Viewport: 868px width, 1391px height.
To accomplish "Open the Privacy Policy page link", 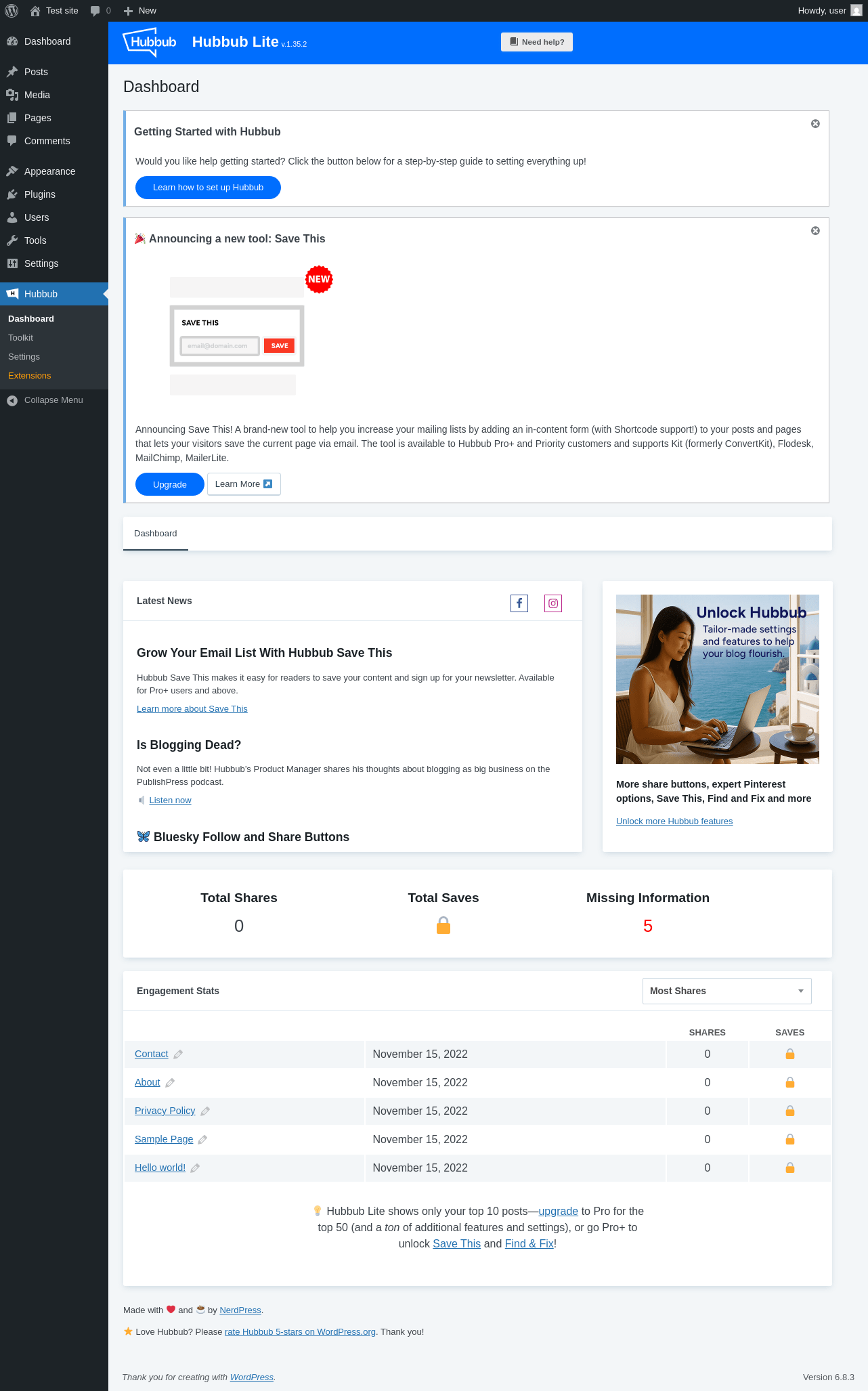I will (x=165, y=1111).
